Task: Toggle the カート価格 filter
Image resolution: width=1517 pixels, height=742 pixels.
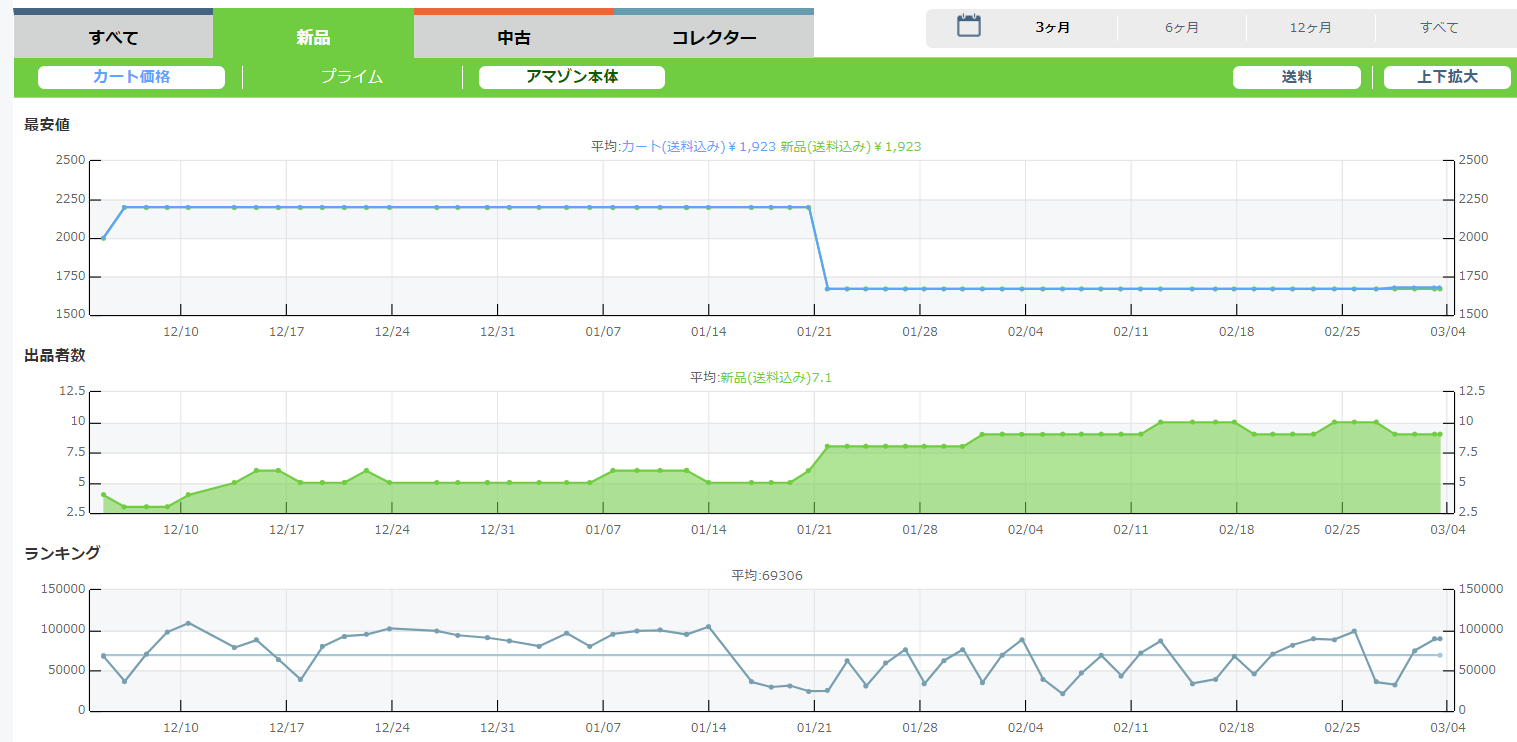Action: 131,77
